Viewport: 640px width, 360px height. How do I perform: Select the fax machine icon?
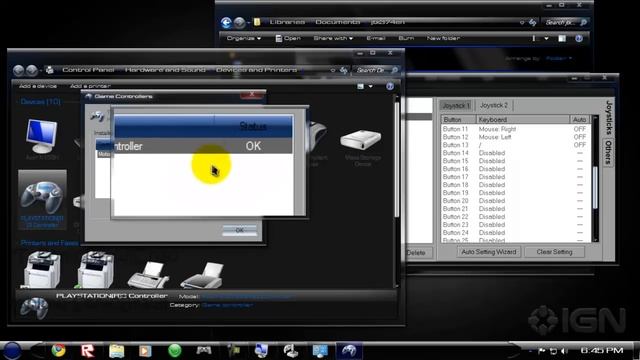[x=149, y=274]
